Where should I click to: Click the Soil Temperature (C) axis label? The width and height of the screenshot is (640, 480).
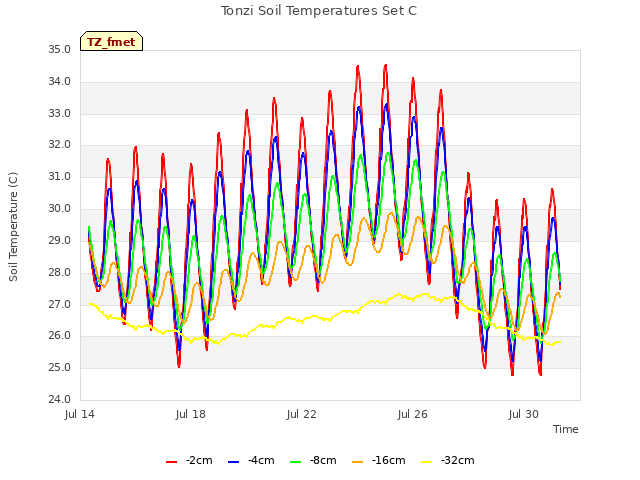13,227
